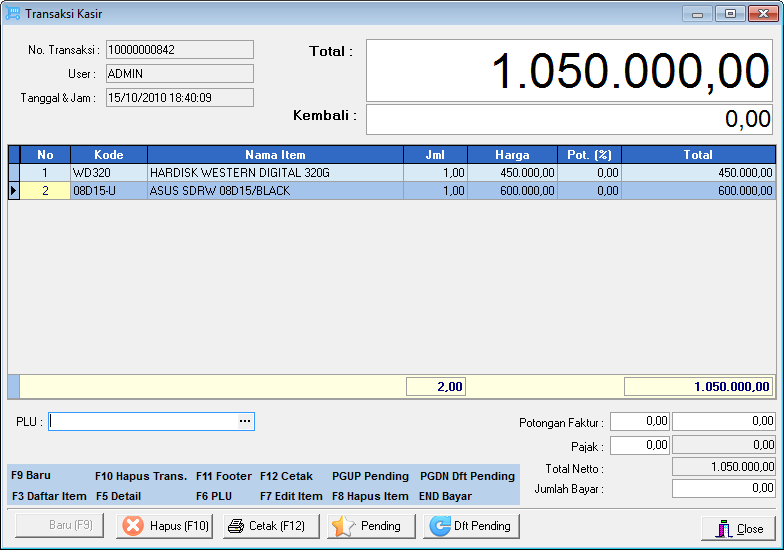The height and width of the screenshot is (550, 784).
Task: Click the Potongan Faktur amount field
Action: 724,421
